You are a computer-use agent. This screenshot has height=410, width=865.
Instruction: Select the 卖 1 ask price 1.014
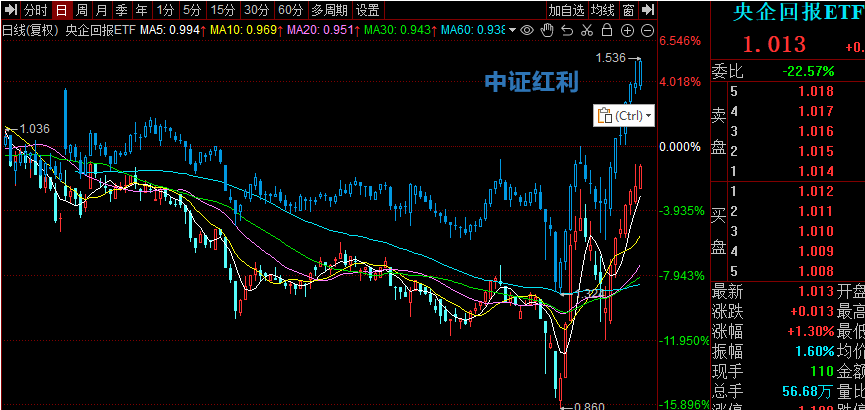click(816, 170)
